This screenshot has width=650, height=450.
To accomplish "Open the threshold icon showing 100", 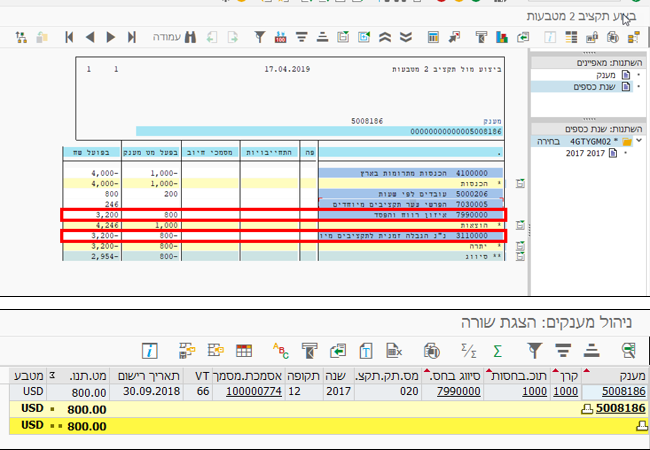I will 281,37.
